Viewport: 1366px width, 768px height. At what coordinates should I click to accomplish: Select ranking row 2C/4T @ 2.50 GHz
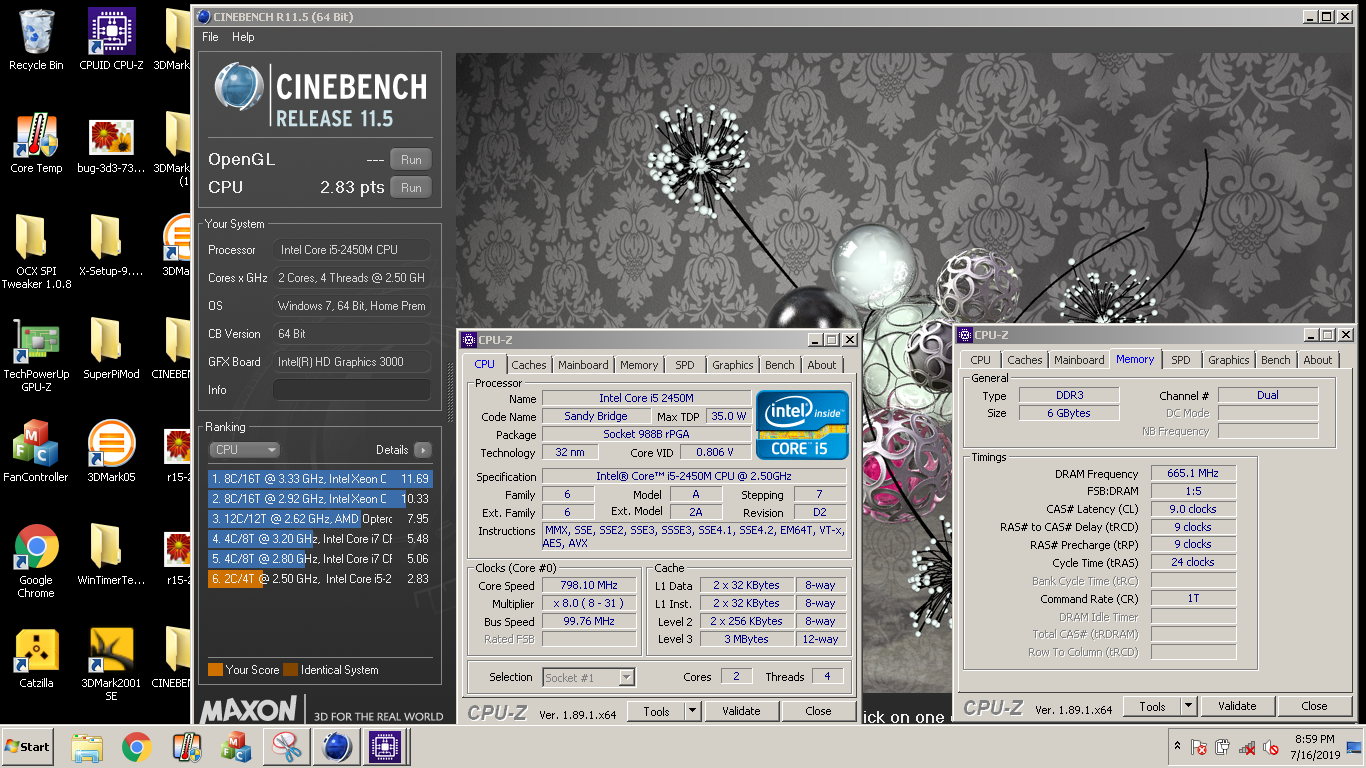point(320,579)
